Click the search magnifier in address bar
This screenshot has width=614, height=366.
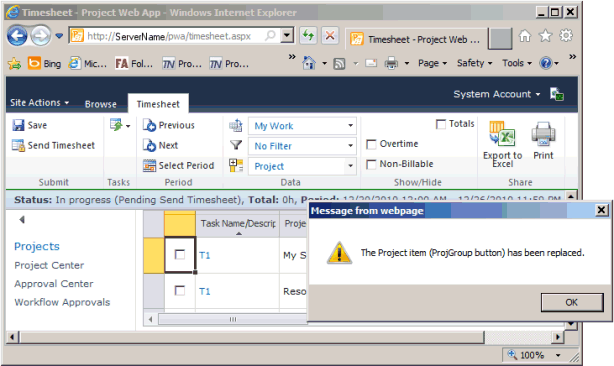(x=271, y=36)
